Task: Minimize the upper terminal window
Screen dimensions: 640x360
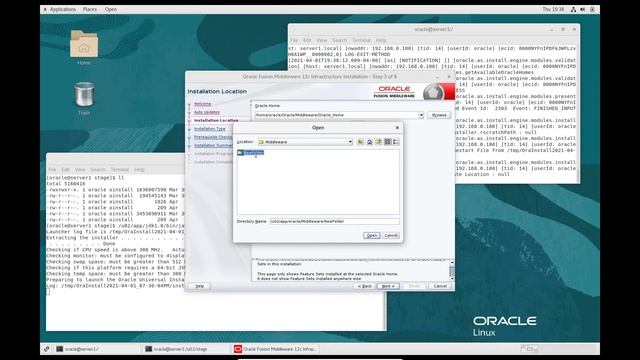Action: click(551, 29)
